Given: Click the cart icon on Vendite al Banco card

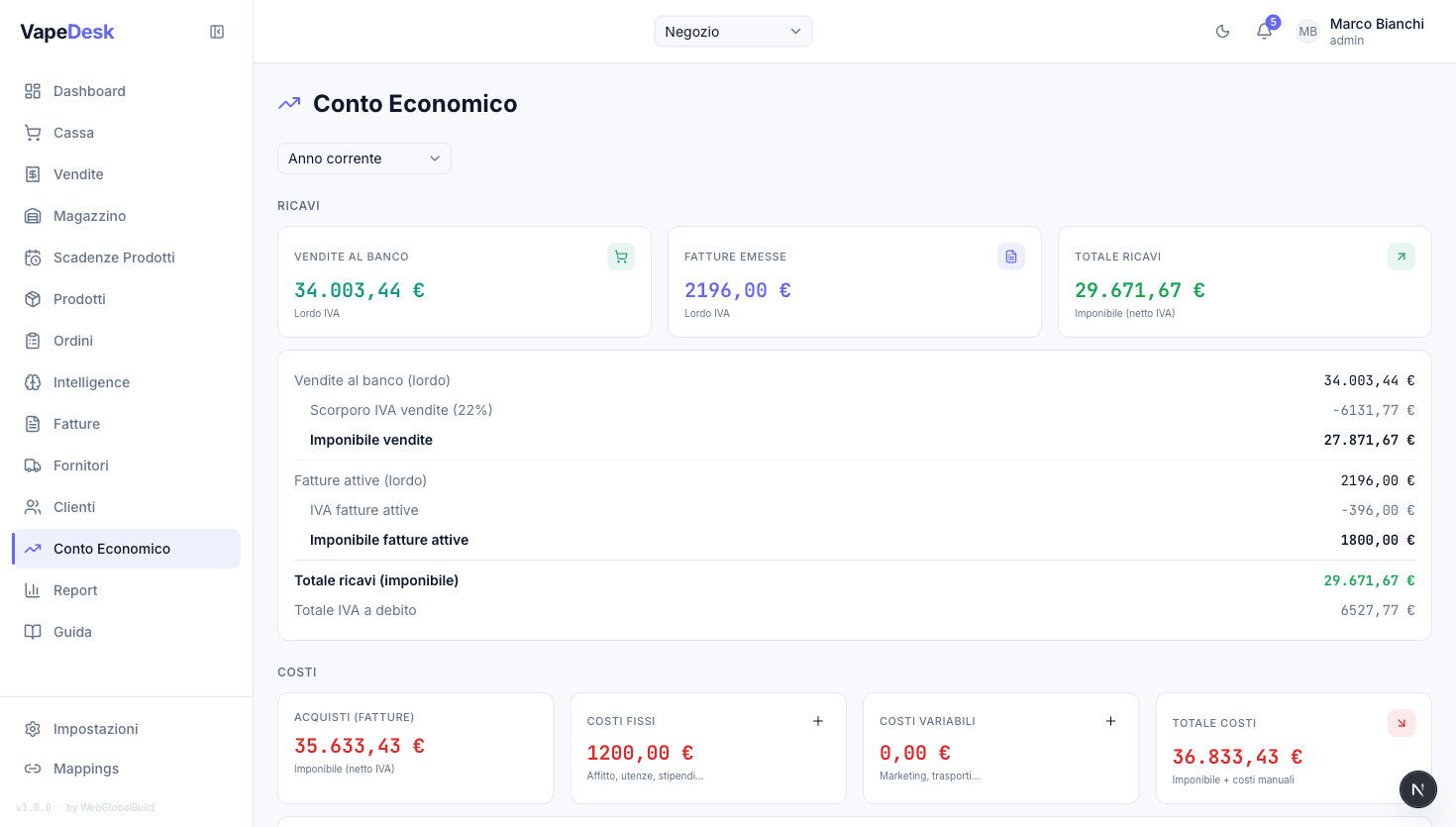Looking at the screenshot, I should (621, 256).
